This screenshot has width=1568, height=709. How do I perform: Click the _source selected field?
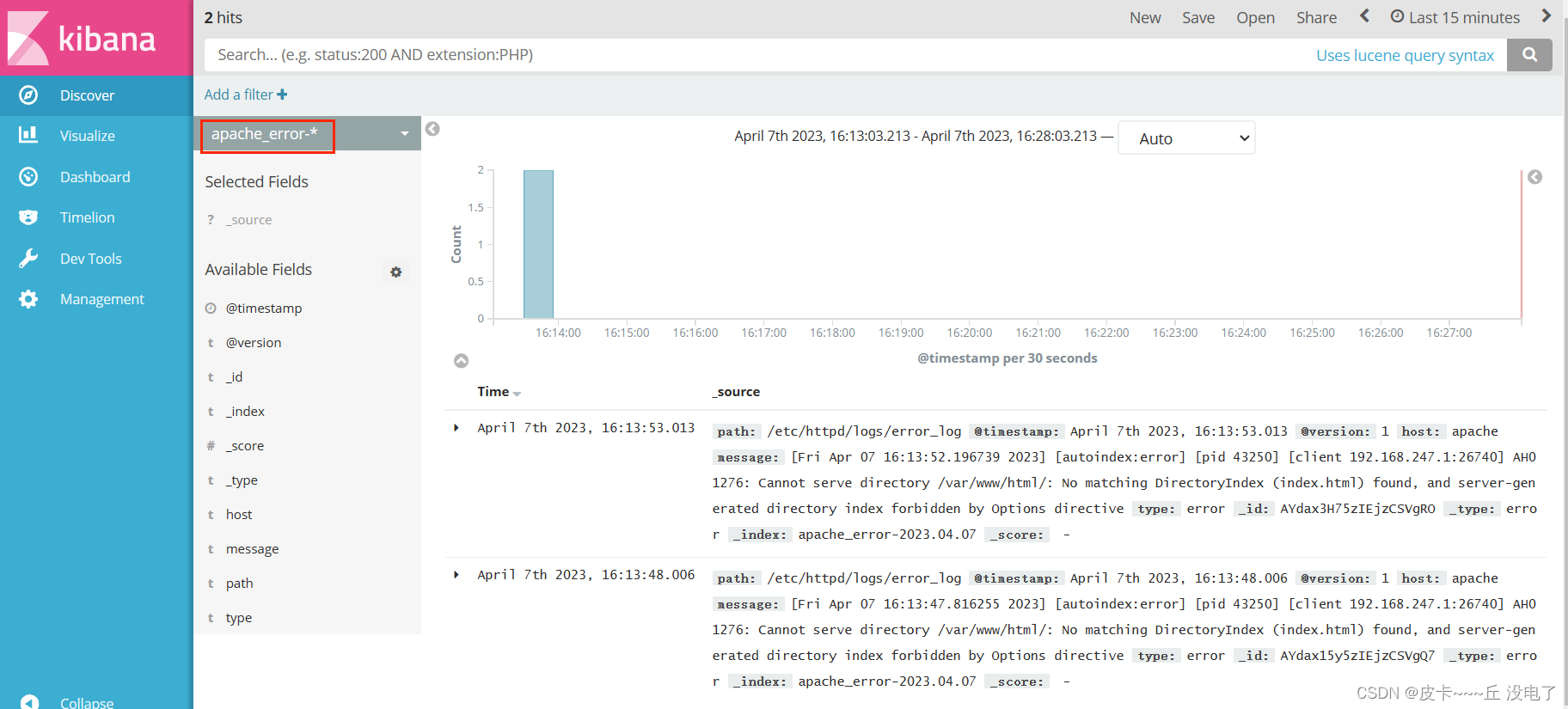[x=248, y=220]
